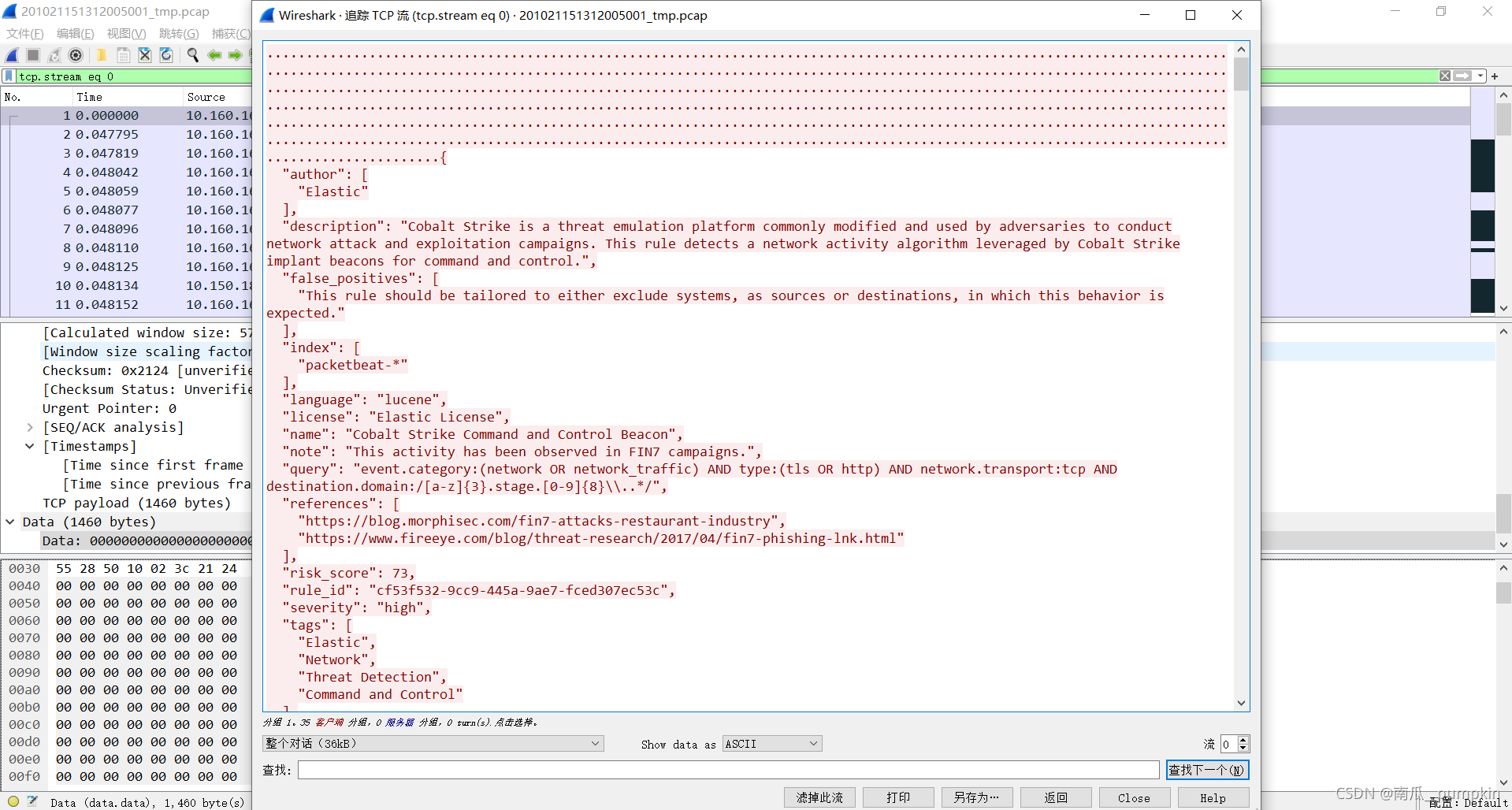Click the 查找下一个(N) button

point(1207,770)
